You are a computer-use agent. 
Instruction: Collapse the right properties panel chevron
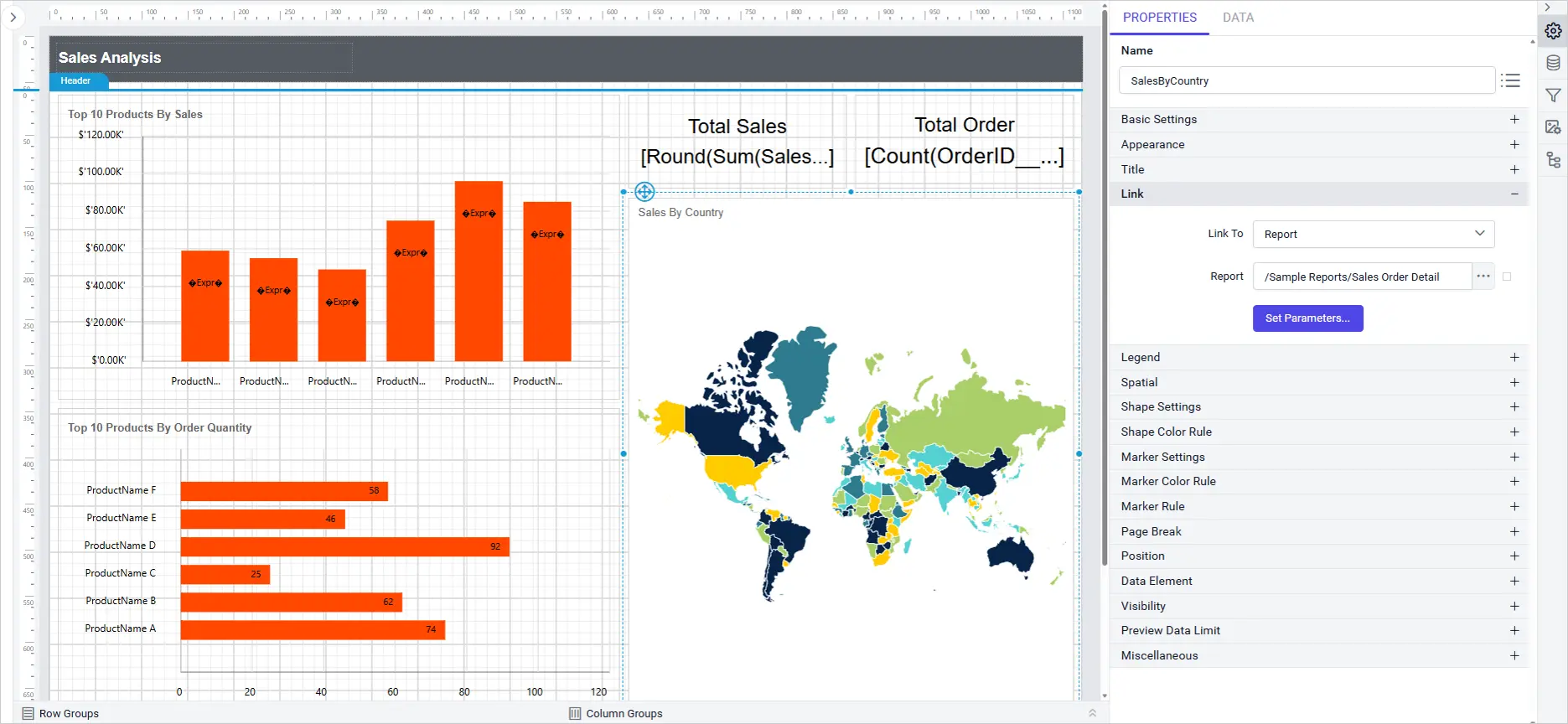pos(1548,8)
